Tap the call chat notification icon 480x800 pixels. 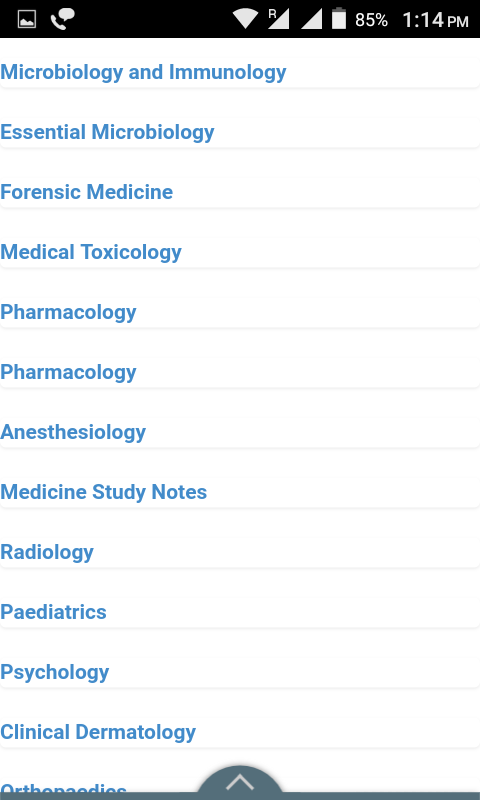63,19
